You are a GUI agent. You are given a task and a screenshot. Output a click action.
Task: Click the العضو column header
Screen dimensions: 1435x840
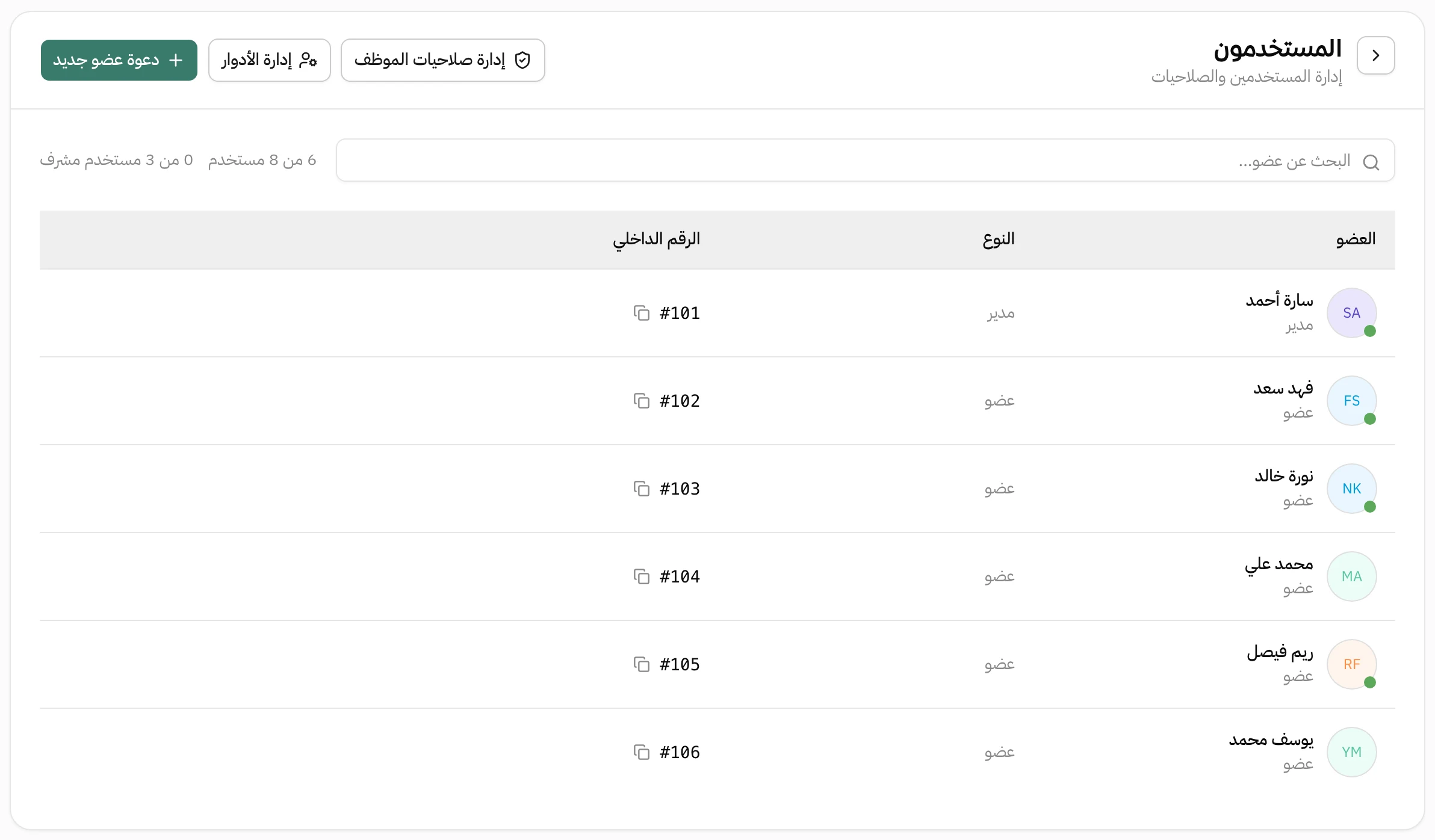pyautogui.click(x=1356, y=239)
